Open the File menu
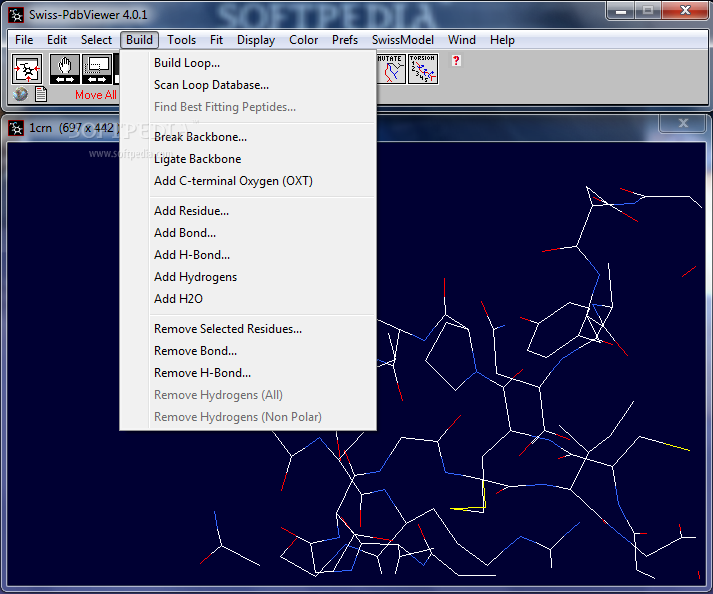 [x=24, y=40]
